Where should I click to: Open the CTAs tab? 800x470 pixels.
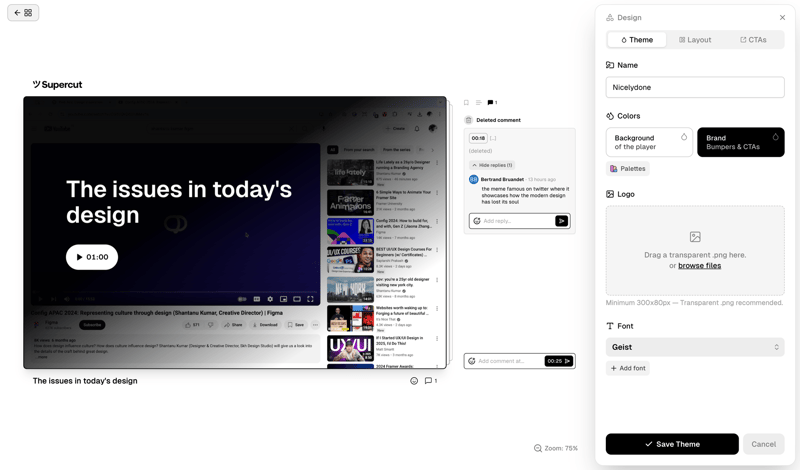(x=753, y=40)
